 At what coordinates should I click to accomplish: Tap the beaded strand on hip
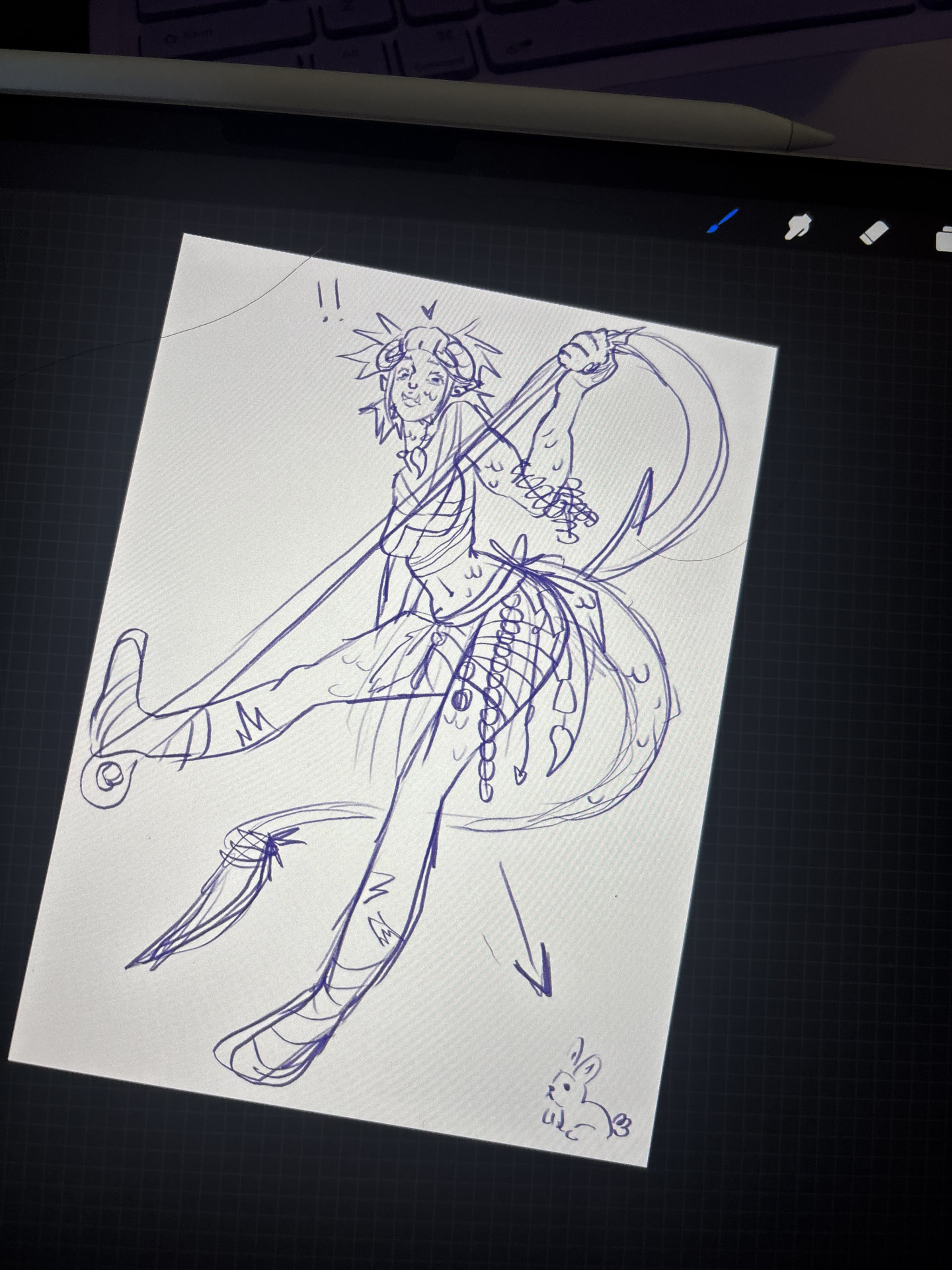(x=495, y=695)
